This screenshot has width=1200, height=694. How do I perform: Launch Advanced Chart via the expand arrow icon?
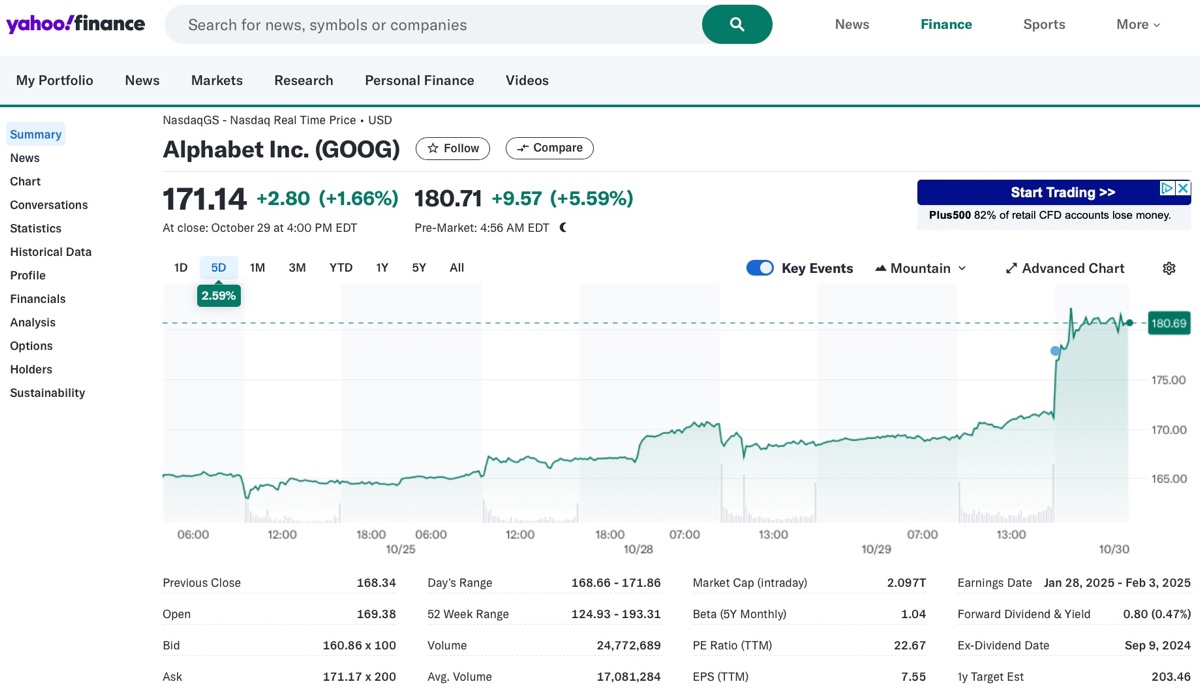point(1012,268)
